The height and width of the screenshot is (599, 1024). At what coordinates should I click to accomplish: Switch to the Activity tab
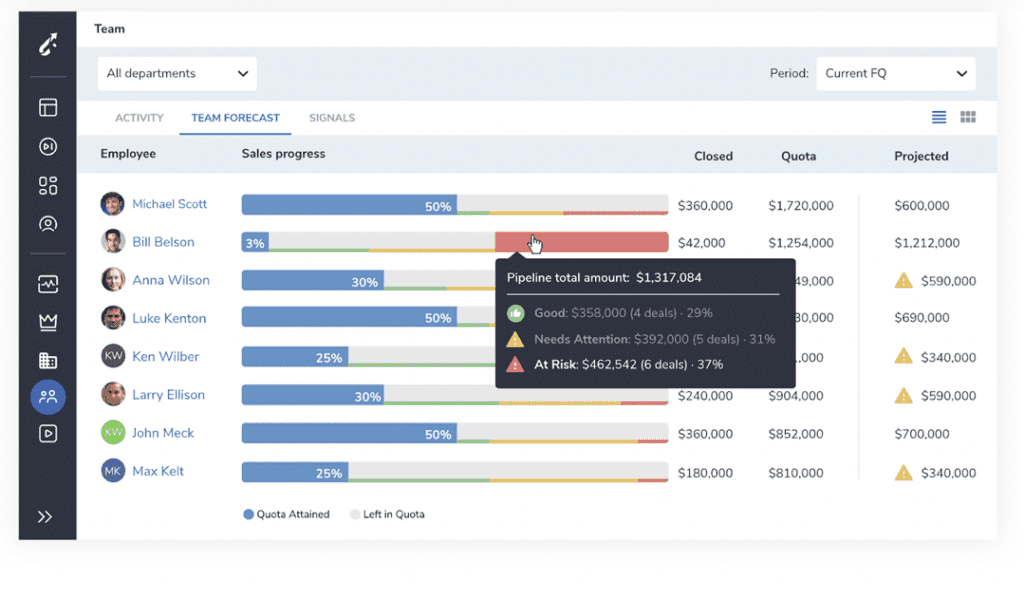point(139,118)
